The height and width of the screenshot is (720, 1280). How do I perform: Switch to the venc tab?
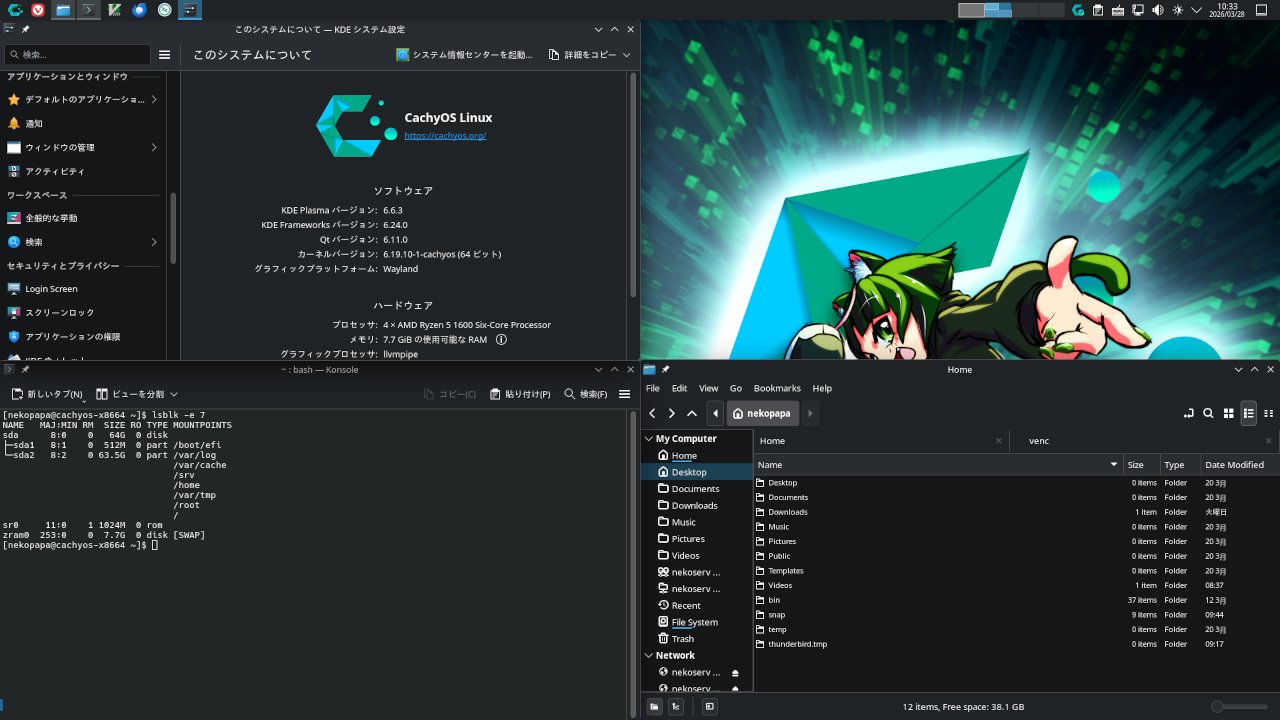tap(1144, 440)
